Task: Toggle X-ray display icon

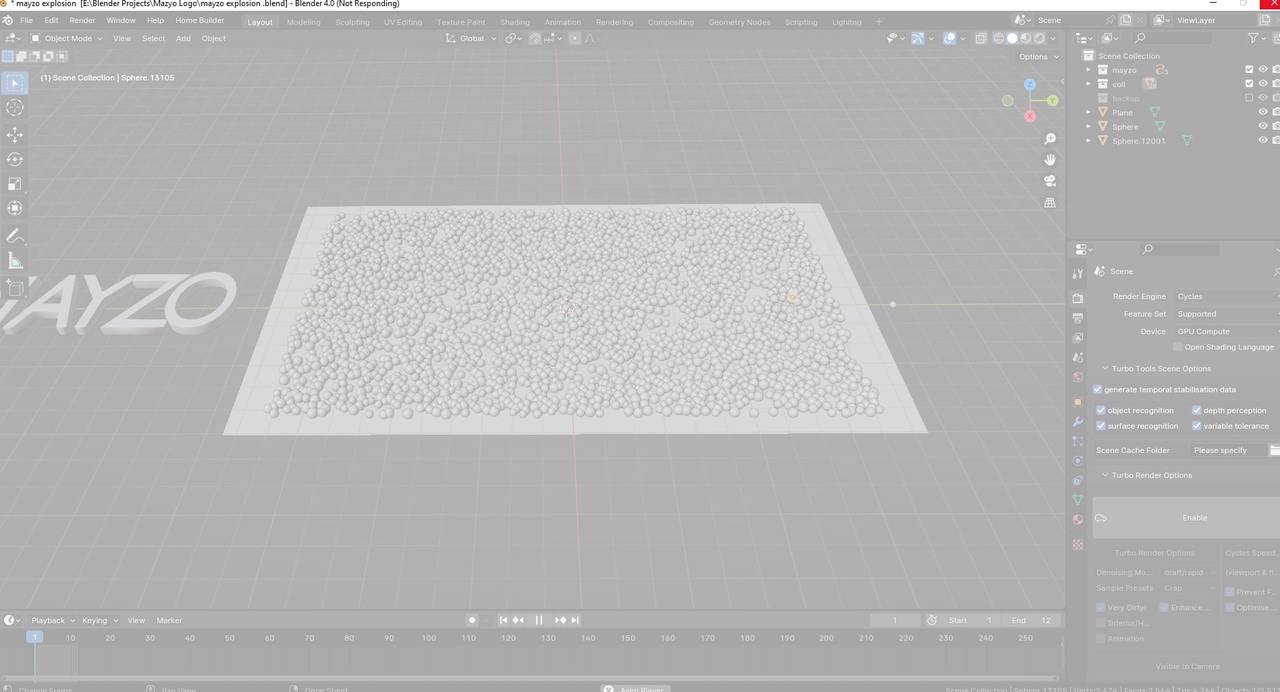Action: pyautogui.click(x=980, y=38)
